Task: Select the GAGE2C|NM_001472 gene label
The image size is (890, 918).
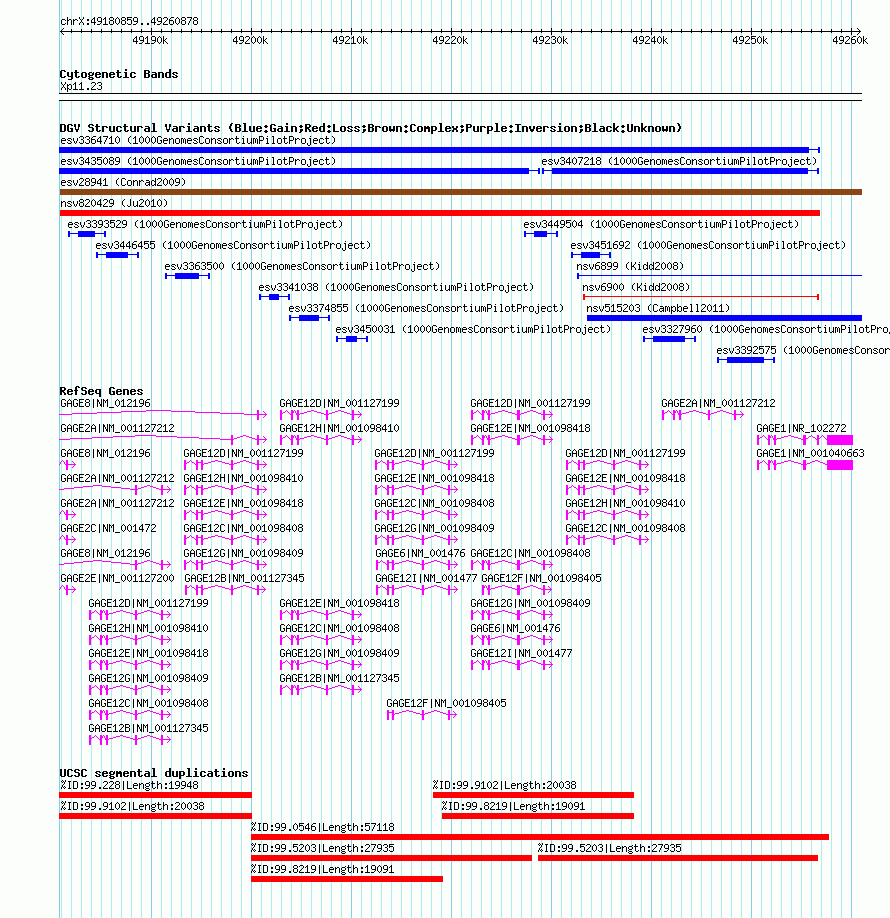Action: click(108, 528)
